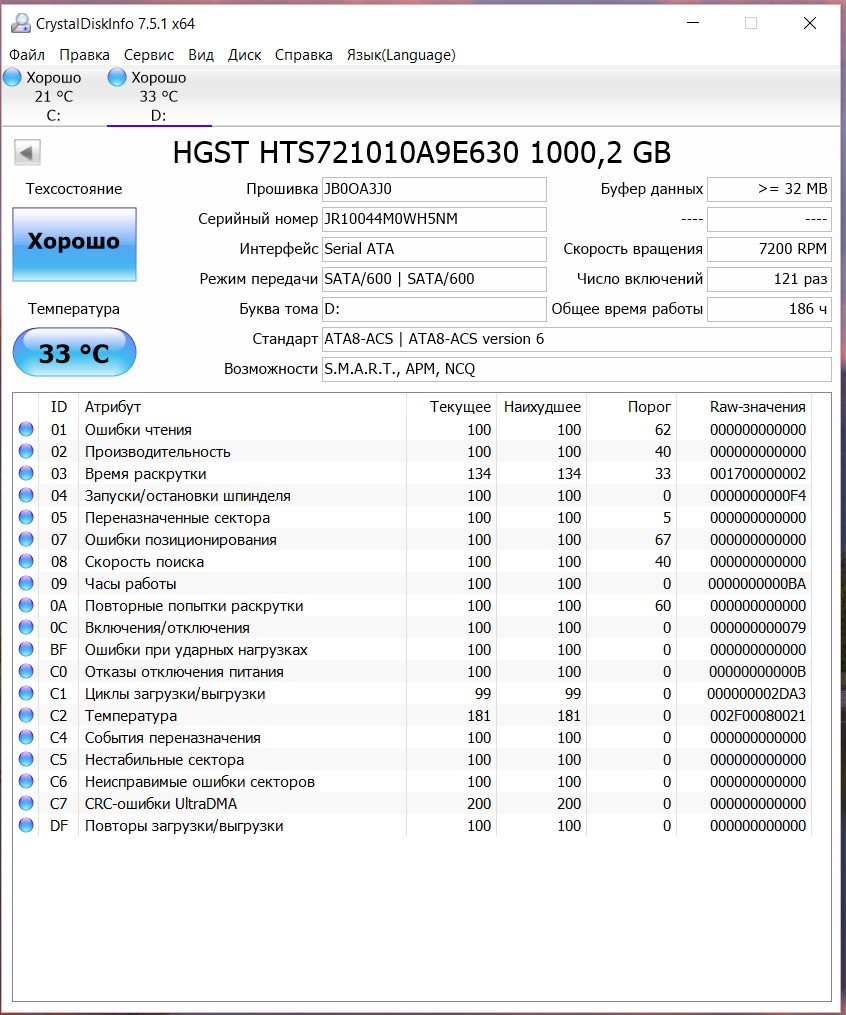
Task: Select raw value 002F00080021
Action: click(758, 716)
